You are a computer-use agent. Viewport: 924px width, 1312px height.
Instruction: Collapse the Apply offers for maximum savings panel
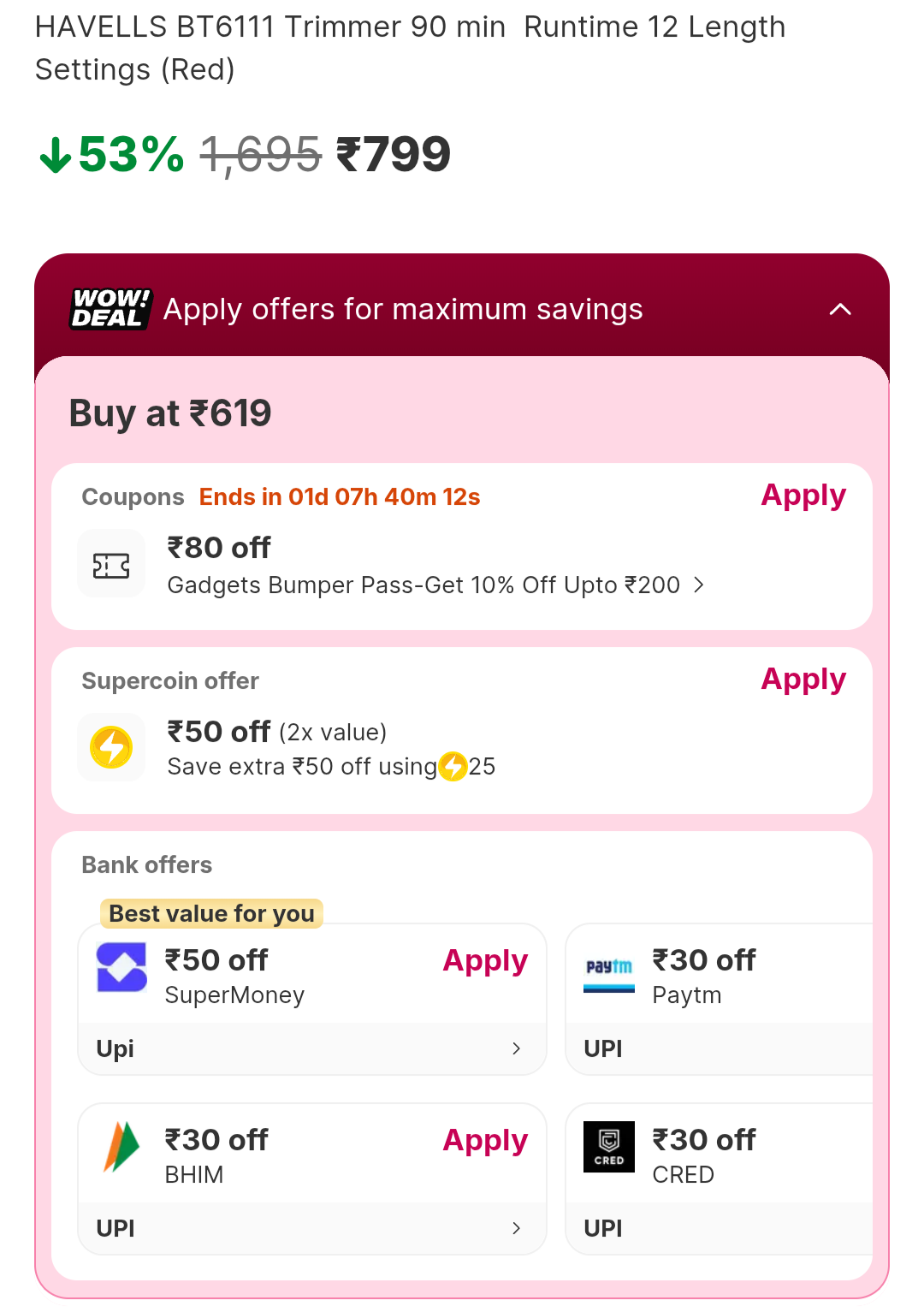click(840, 309)
